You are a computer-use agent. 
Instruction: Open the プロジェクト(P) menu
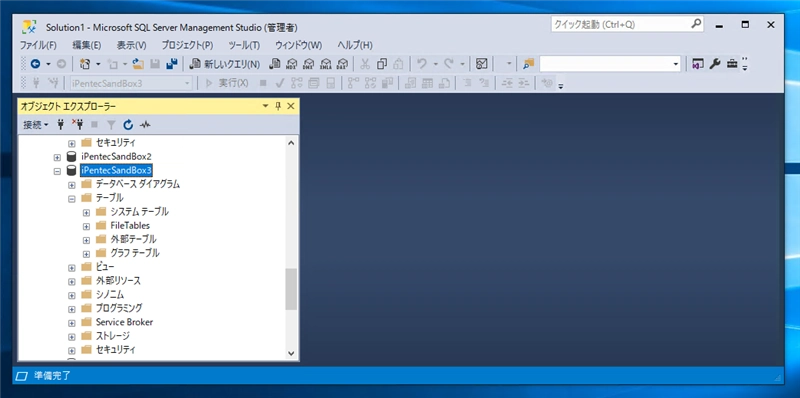[187, 45]
